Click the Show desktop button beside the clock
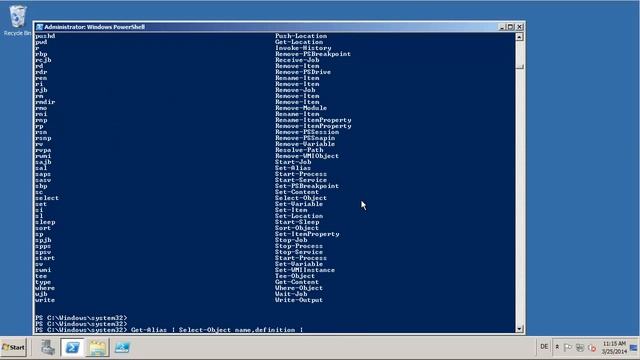 click(x=633, y=348)
